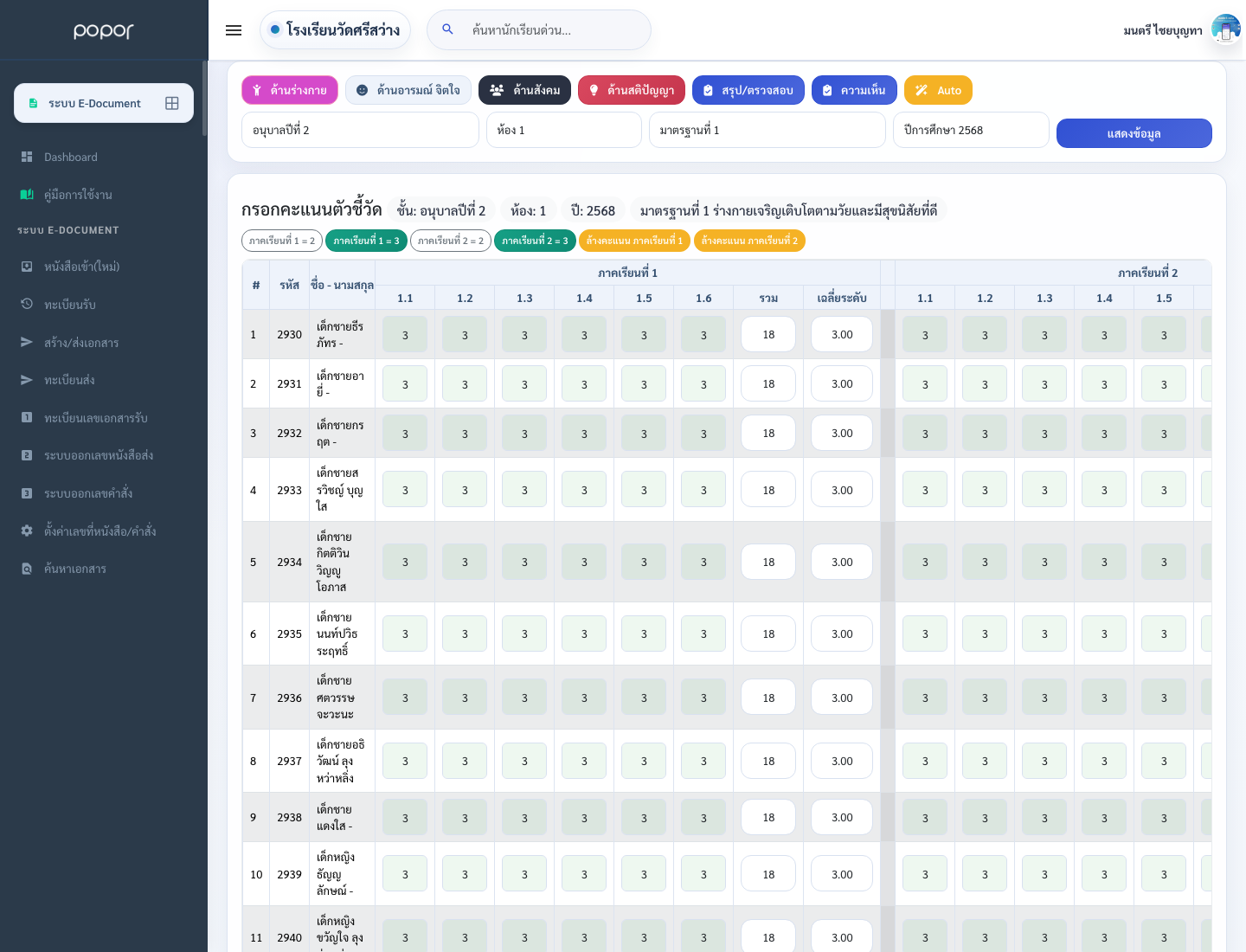Click the Auto magic wand button

coord(938,90)
